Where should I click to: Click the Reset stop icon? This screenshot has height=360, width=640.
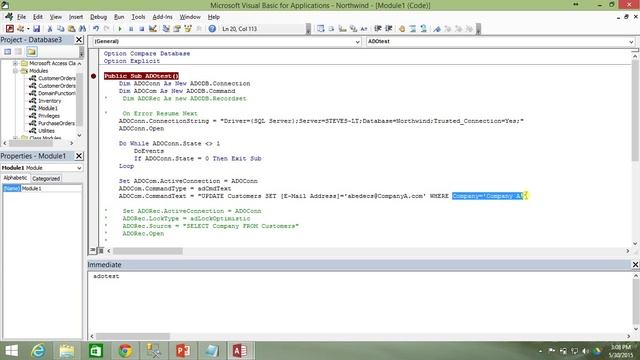click(x=142, y=29)
